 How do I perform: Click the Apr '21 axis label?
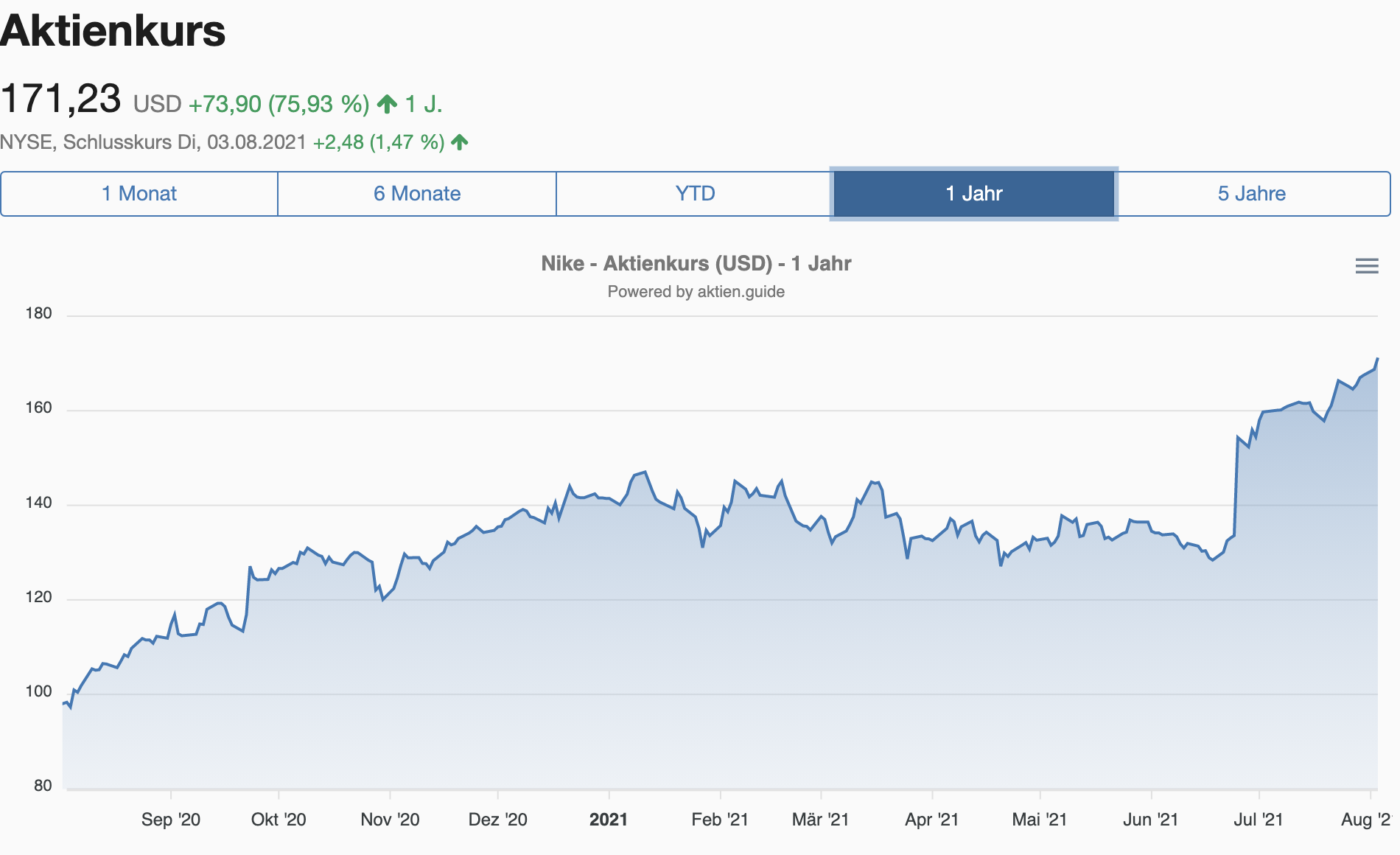coord(932,820)
